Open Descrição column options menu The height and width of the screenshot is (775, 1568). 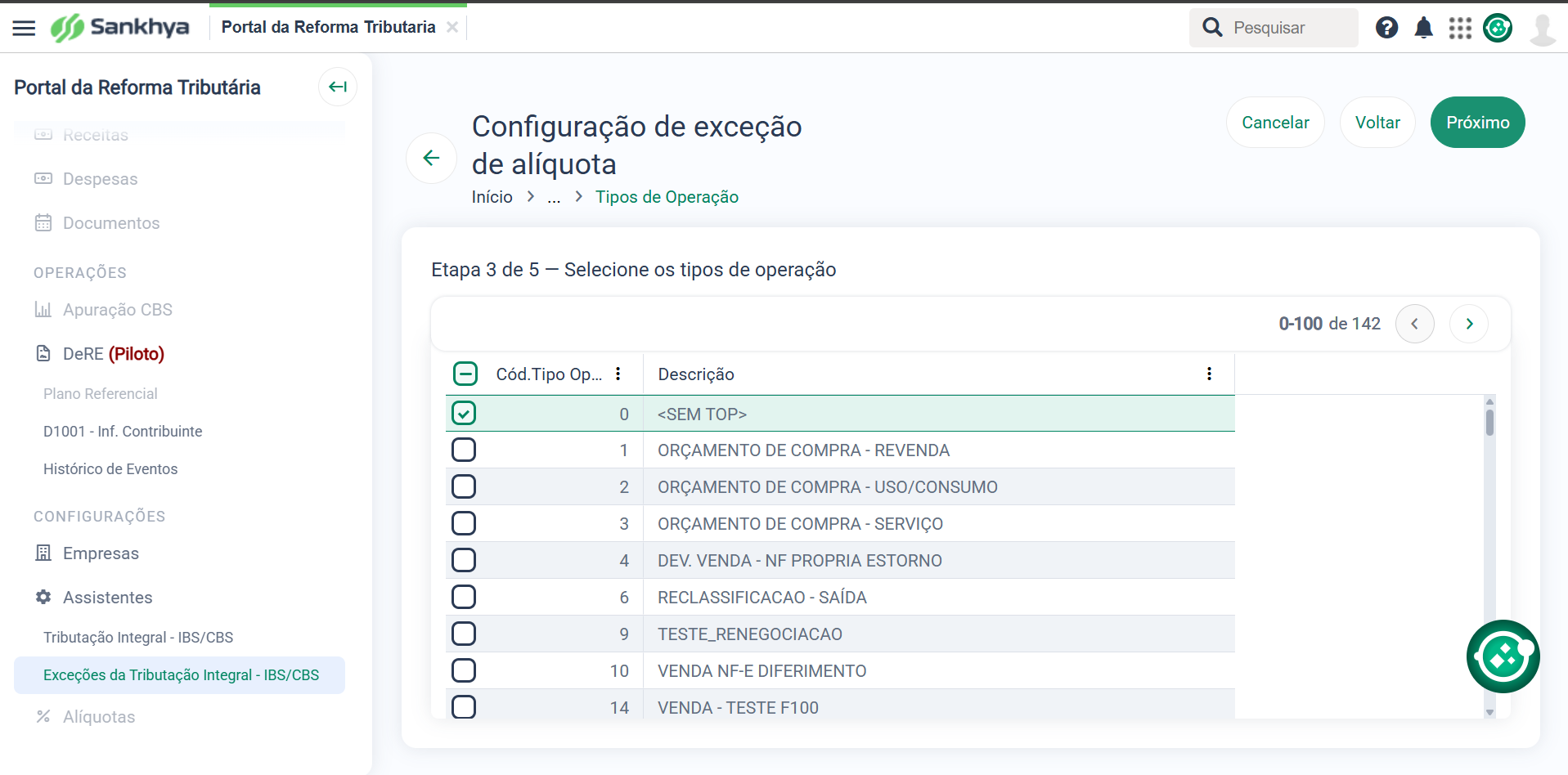[1209, 374]
